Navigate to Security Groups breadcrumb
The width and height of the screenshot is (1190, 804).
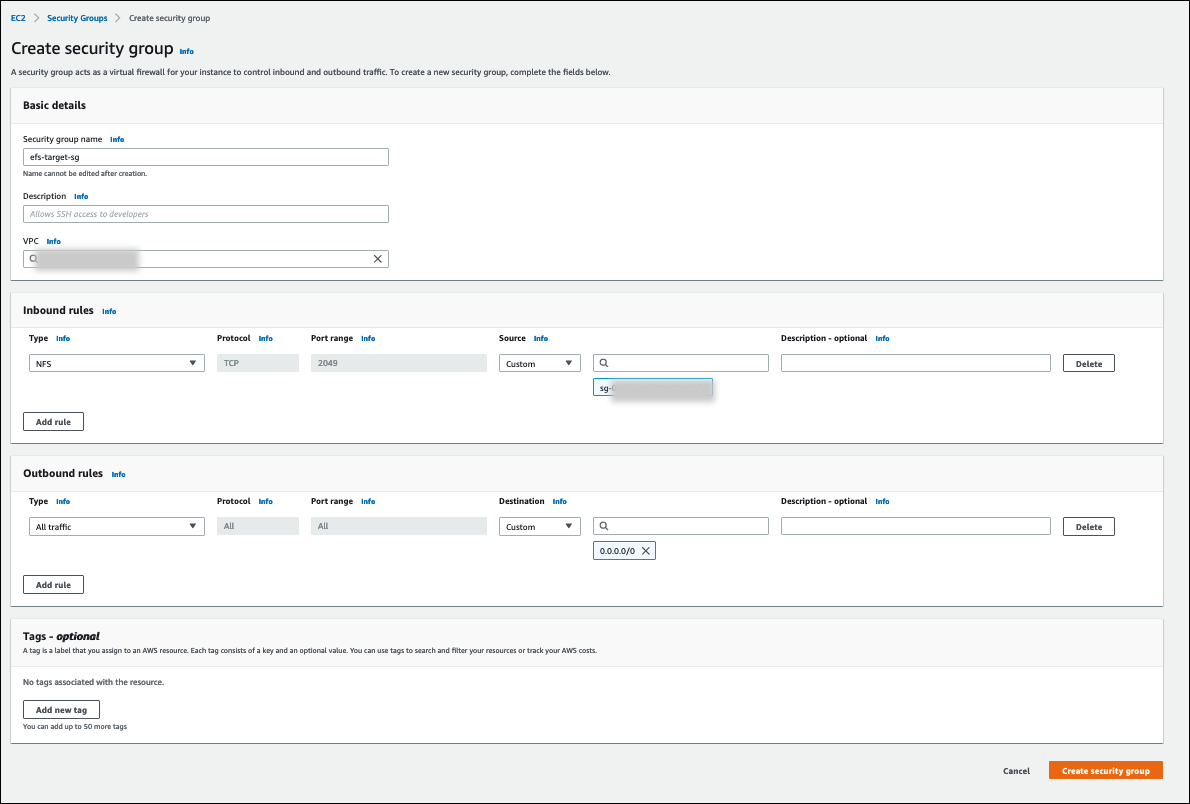click(x=77, y=18)
